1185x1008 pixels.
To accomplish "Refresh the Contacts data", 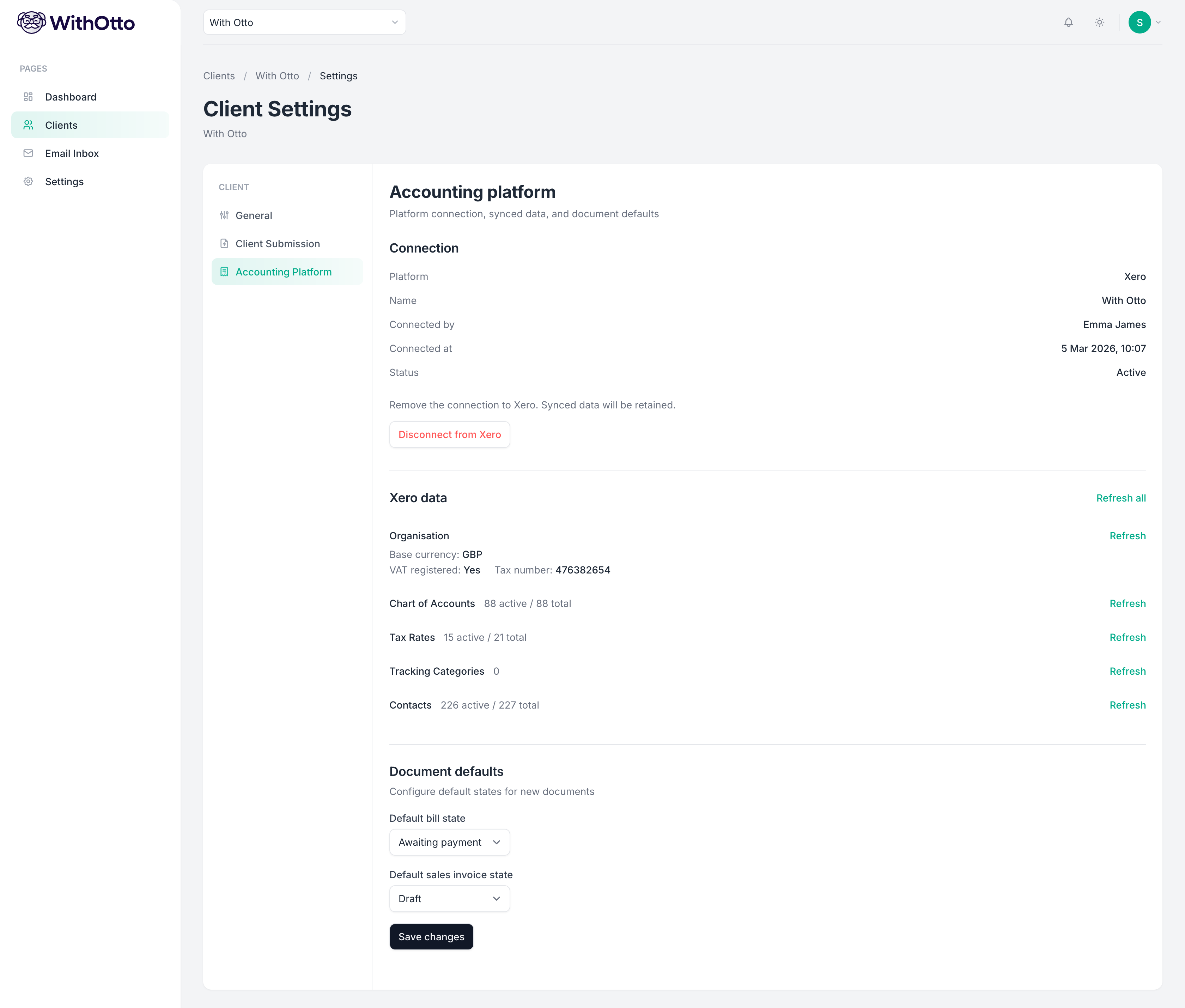I will click(1127, 705).
